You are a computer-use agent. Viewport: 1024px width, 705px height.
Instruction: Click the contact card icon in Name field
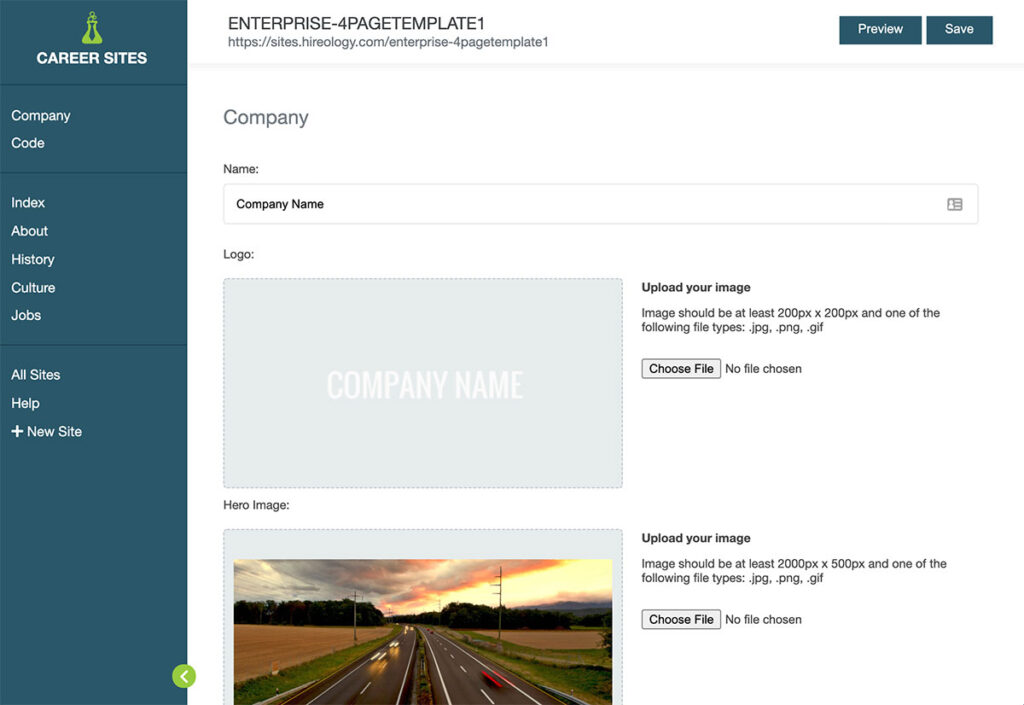pyautogui.click(x=954, y=204)
